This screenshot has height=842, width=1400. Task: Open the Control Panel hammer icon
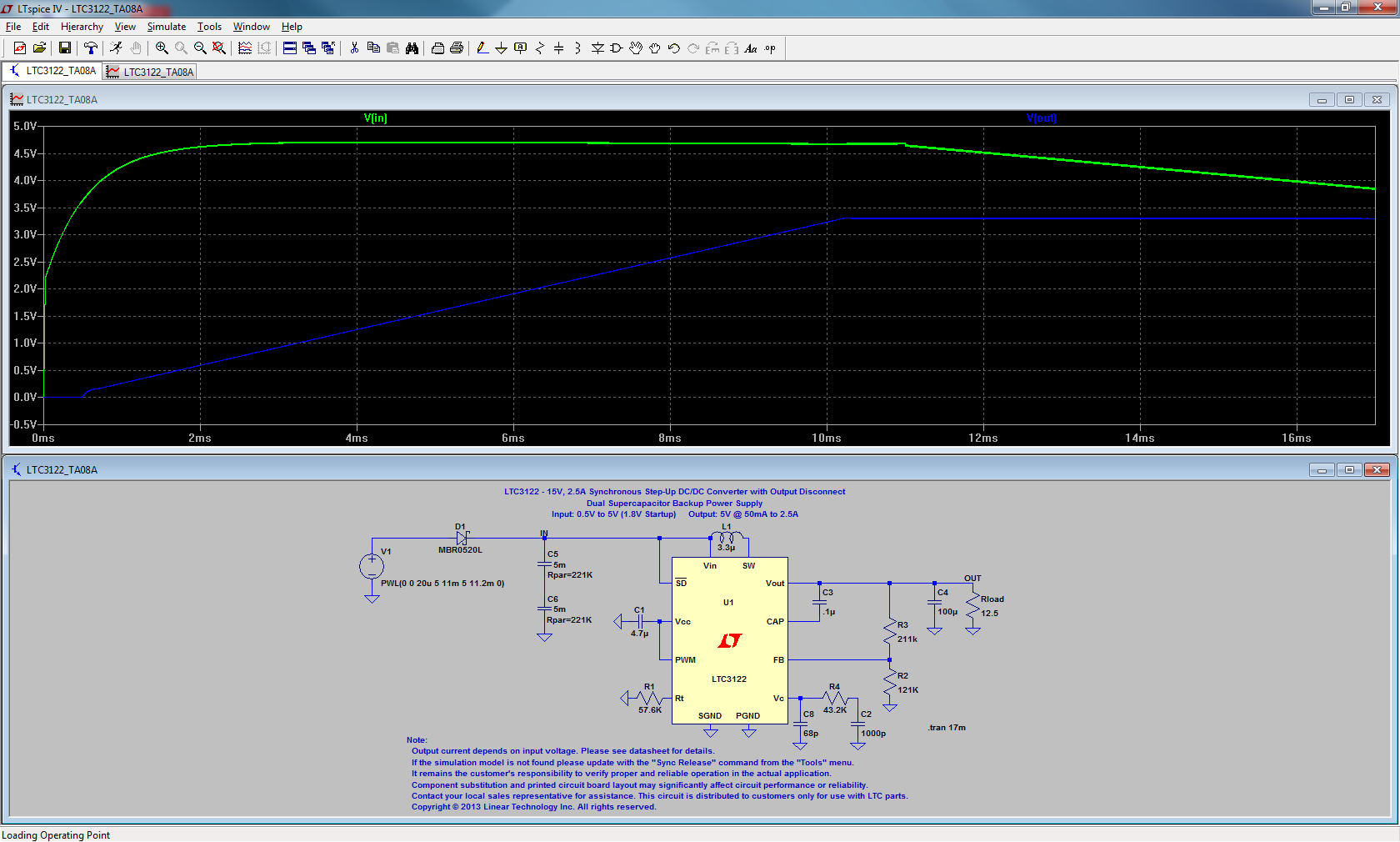[x=91, y=48]
